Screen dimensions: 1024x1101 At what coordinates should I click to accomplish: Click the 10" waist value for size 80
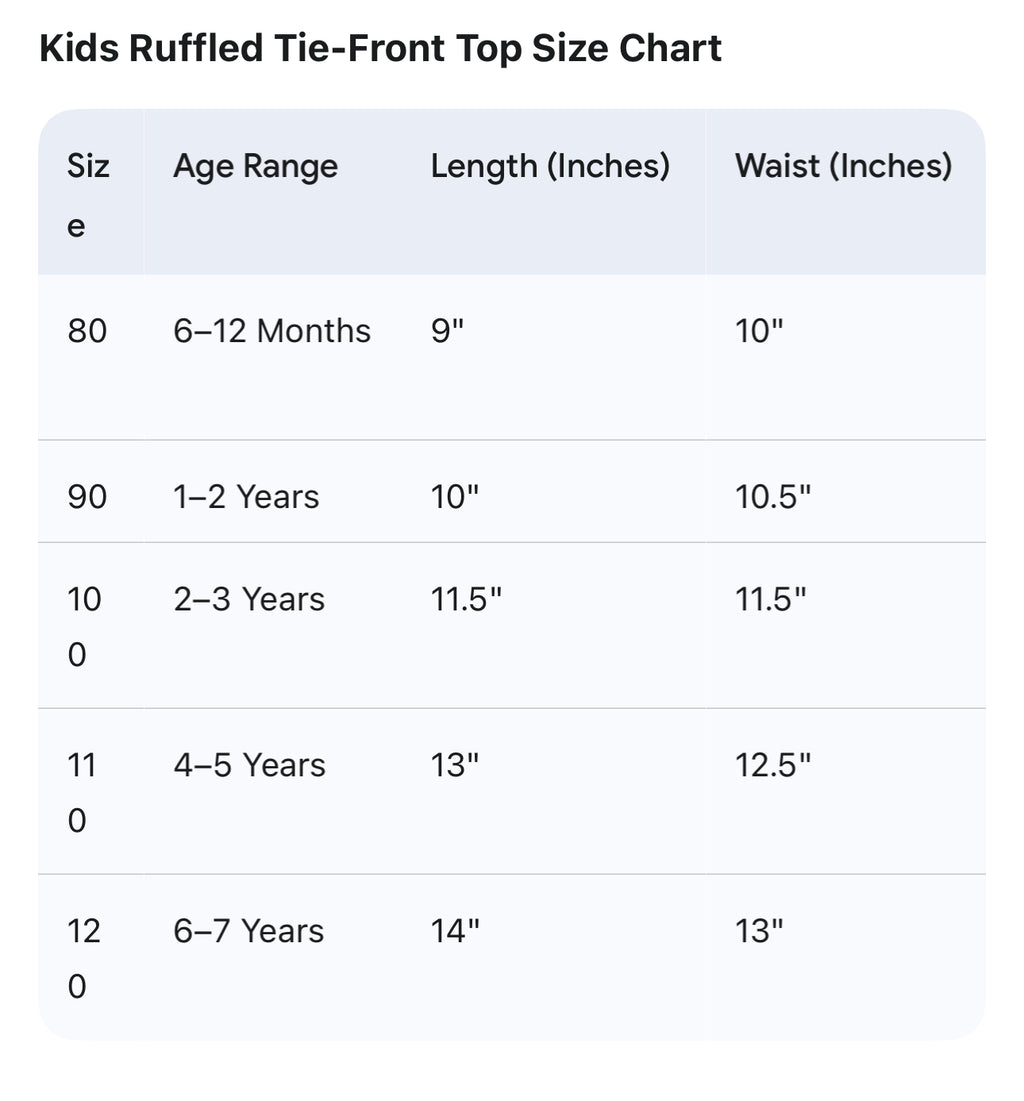[759, 331]
